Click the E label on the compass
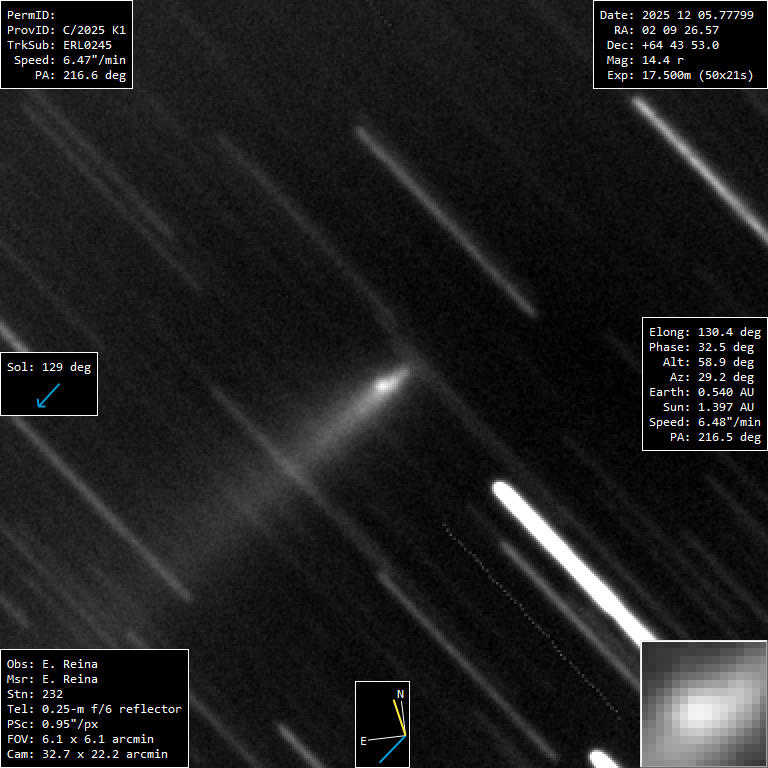The height and width of the screenshot is (768, 768). coord(364,741)
